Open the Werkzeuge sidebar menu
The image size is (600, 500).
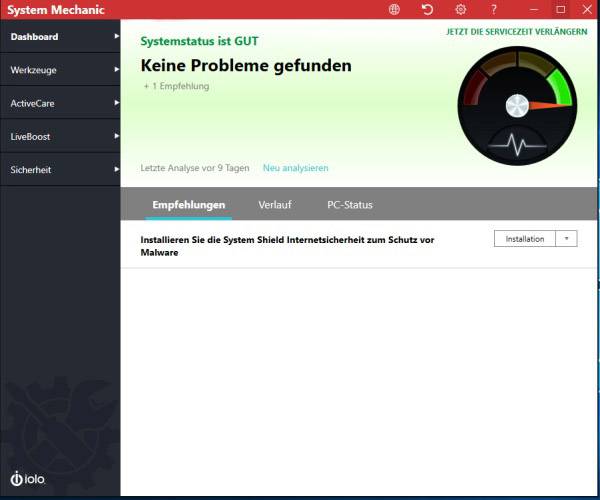coord(60,70)
